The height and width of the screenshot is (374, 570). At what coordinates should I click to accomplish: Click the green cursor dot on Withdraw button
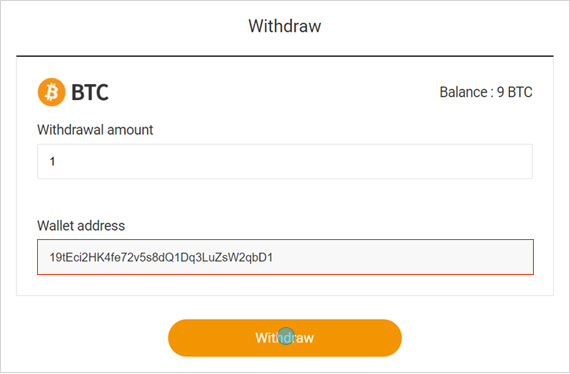286,336
